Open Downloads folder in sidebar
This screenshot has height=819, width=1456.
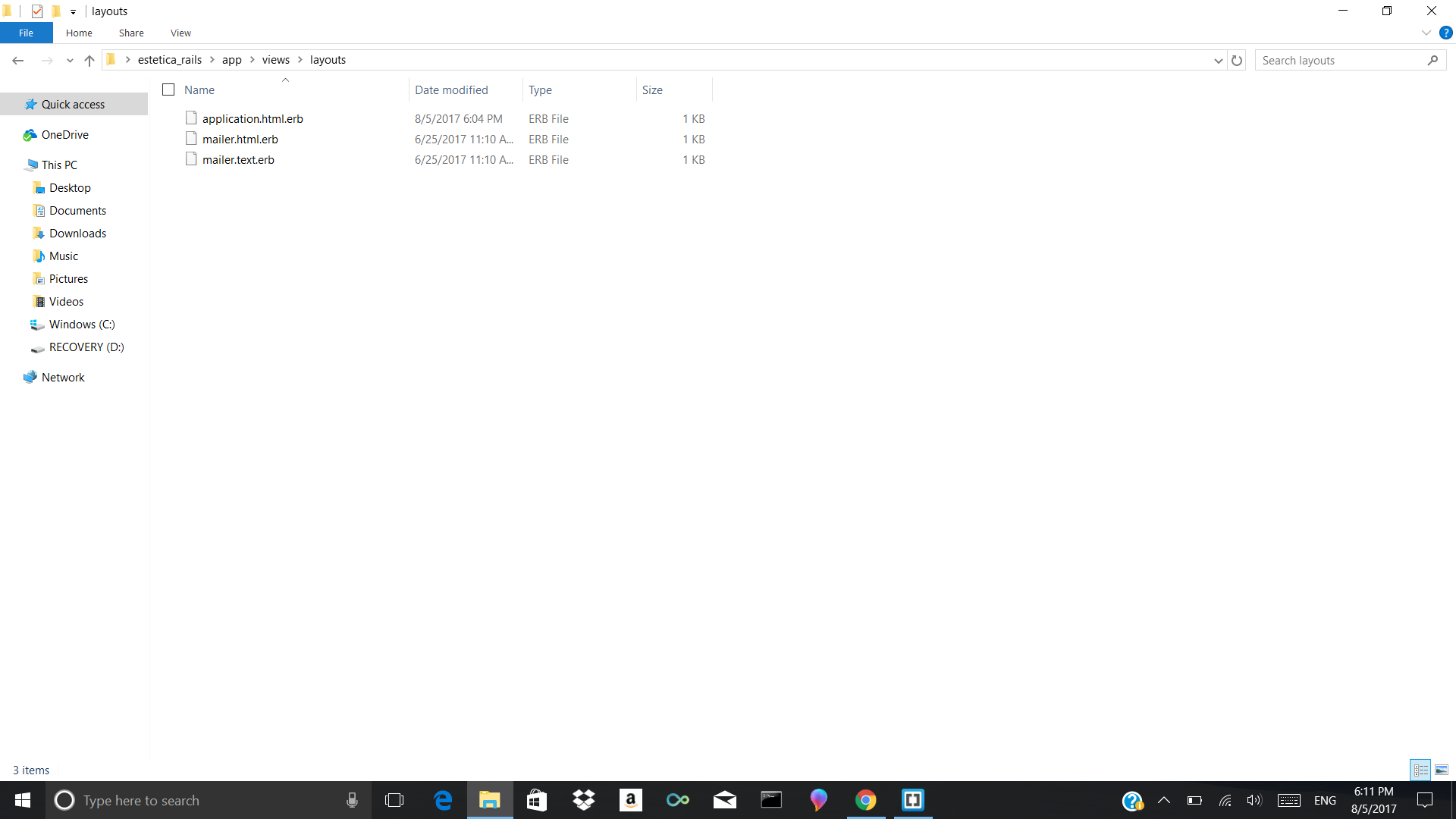click(77, 233)
